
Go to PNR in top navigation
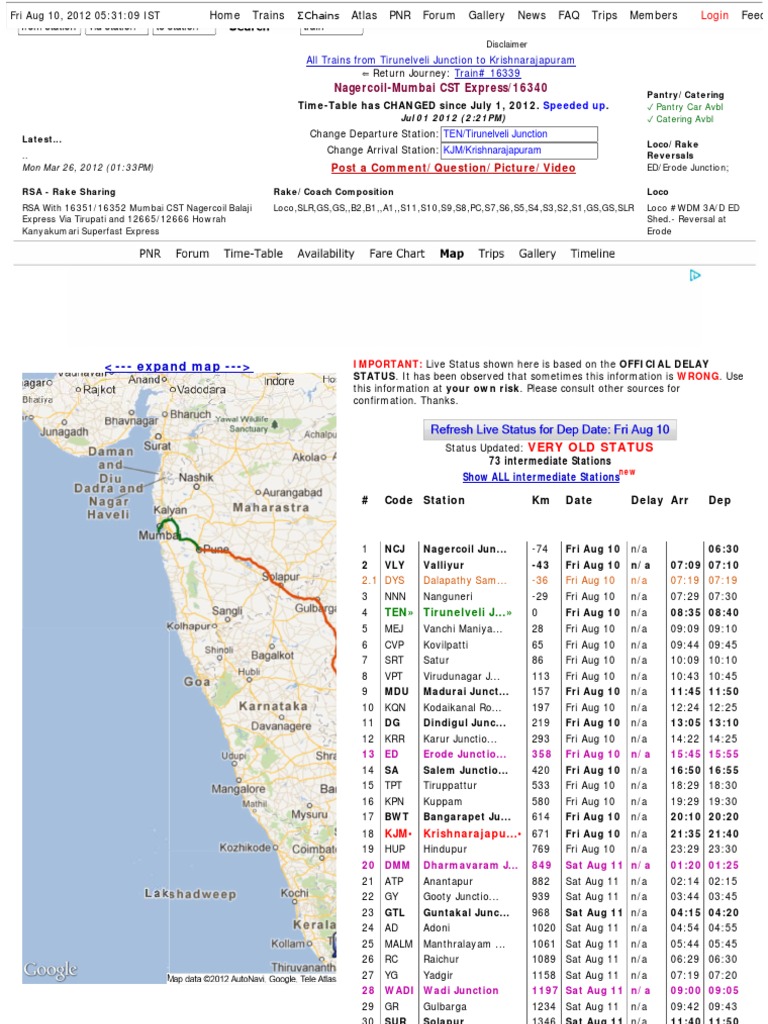click(x=400, y=15)
